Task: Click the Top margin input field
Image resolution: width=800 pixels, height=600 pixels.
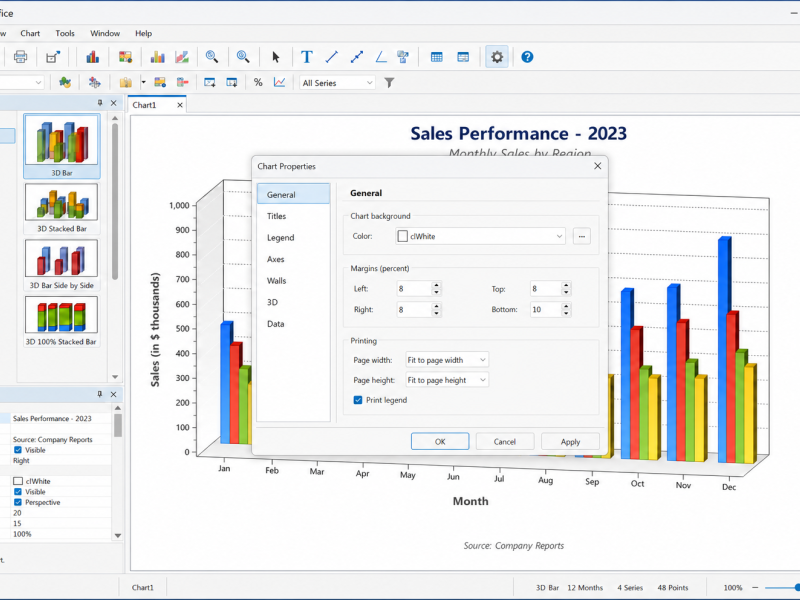Action: [x=545, y=289]
